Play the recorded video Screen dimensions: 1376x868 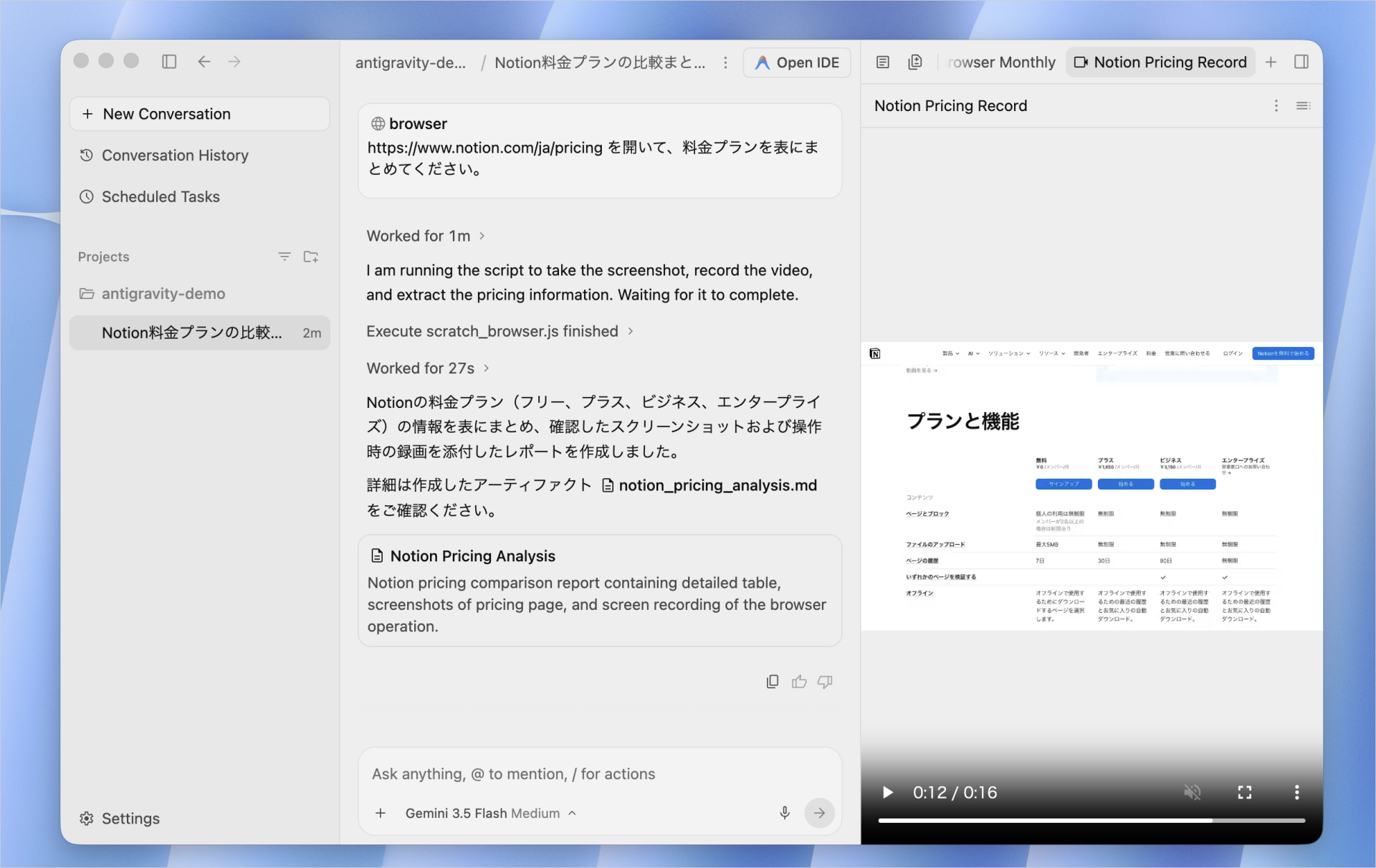point(887,792)
